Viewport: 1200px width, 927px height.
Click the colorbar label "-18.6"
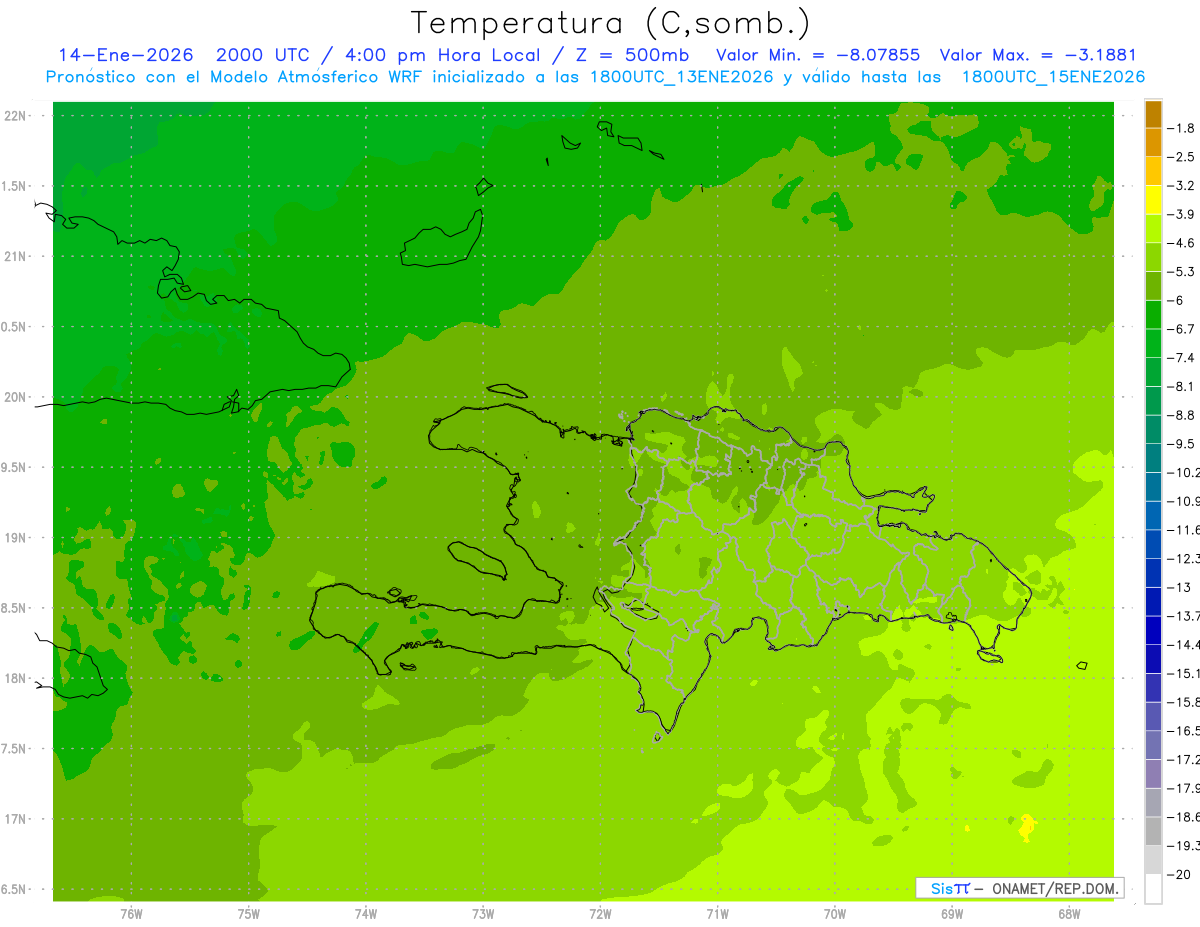pyautogui.click(x=1183, y=817)
